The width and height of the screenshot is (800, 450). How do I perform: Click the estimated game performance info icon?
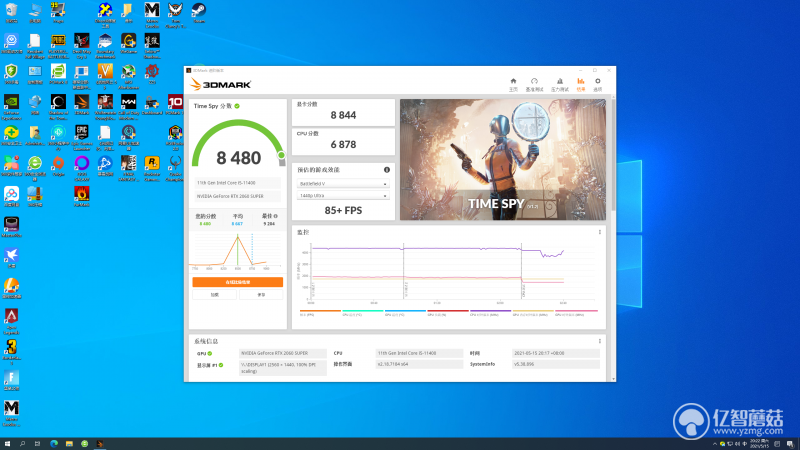click(387, 170)
